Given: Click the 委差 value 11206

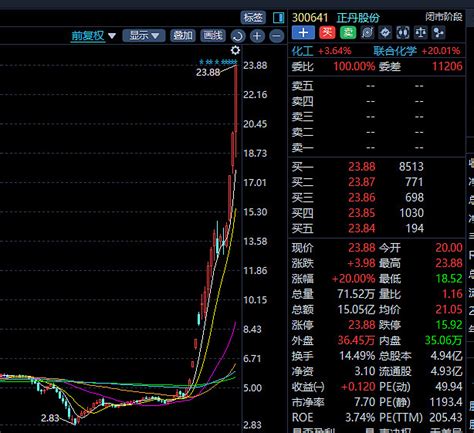Looking at the screenshot, I should click(x=447, y=66).
